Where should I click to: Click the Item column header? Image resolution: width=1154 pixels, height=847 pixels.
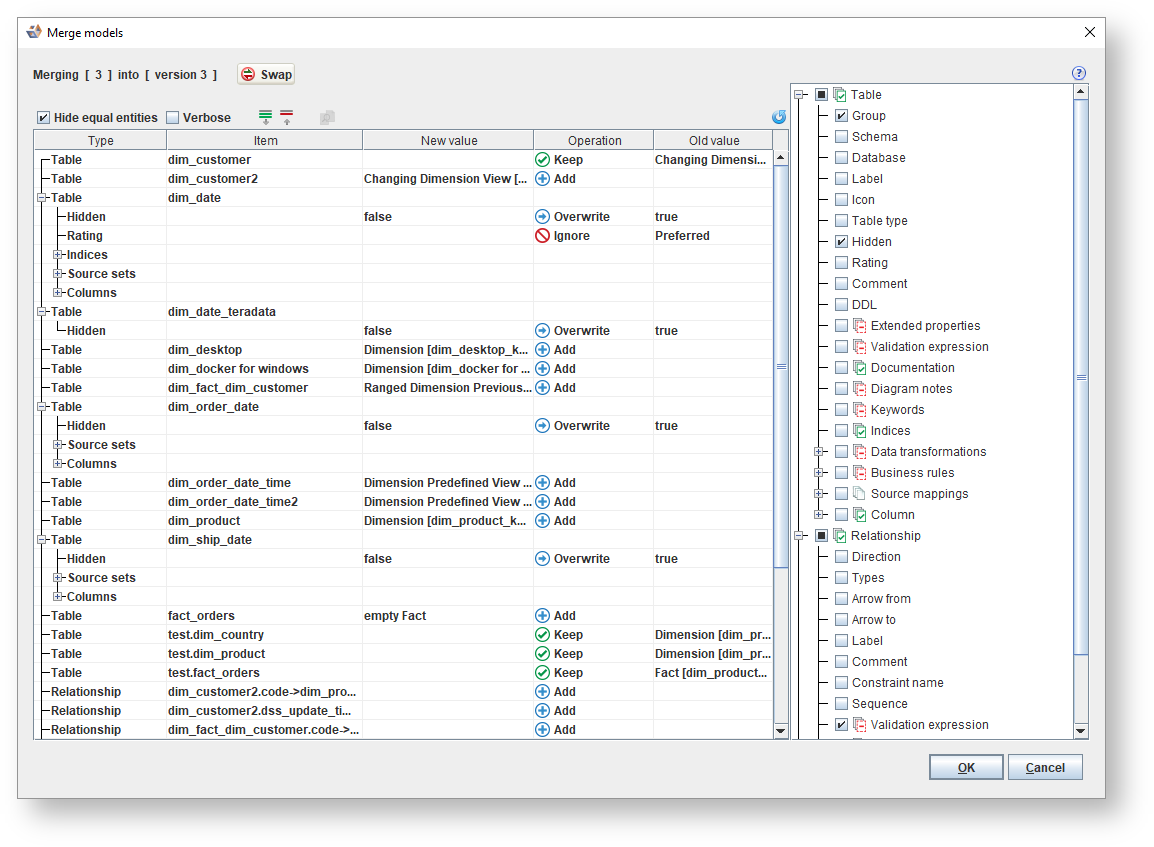point(265,141)
